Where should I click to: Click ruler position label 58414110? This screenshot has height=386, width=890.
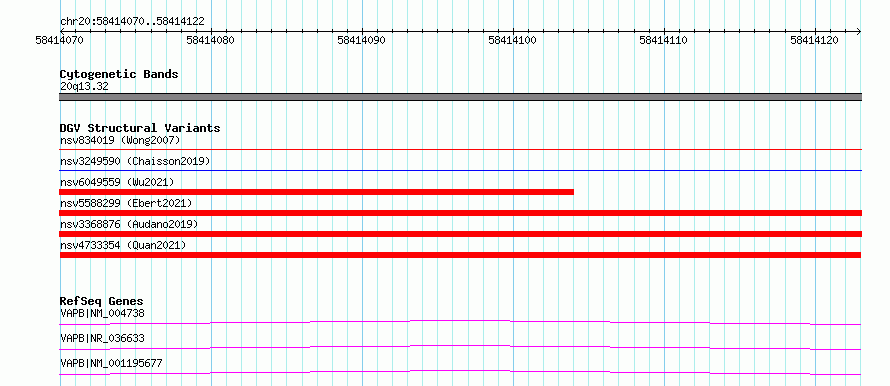tap(664, 40)
